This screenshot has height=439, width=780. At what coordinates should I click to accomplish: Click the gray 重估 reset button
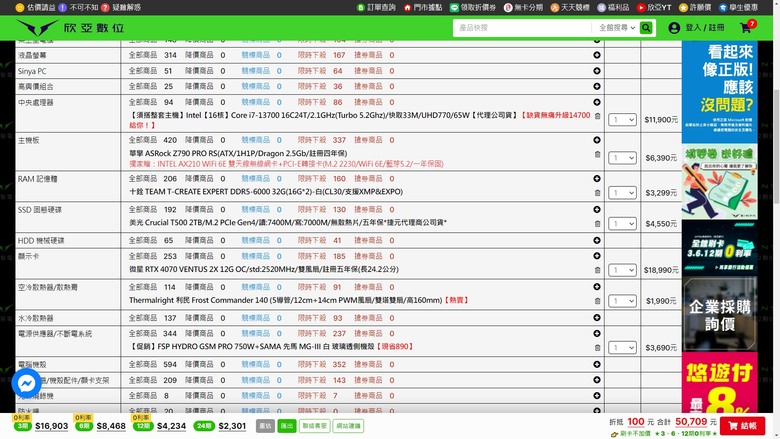266,426
